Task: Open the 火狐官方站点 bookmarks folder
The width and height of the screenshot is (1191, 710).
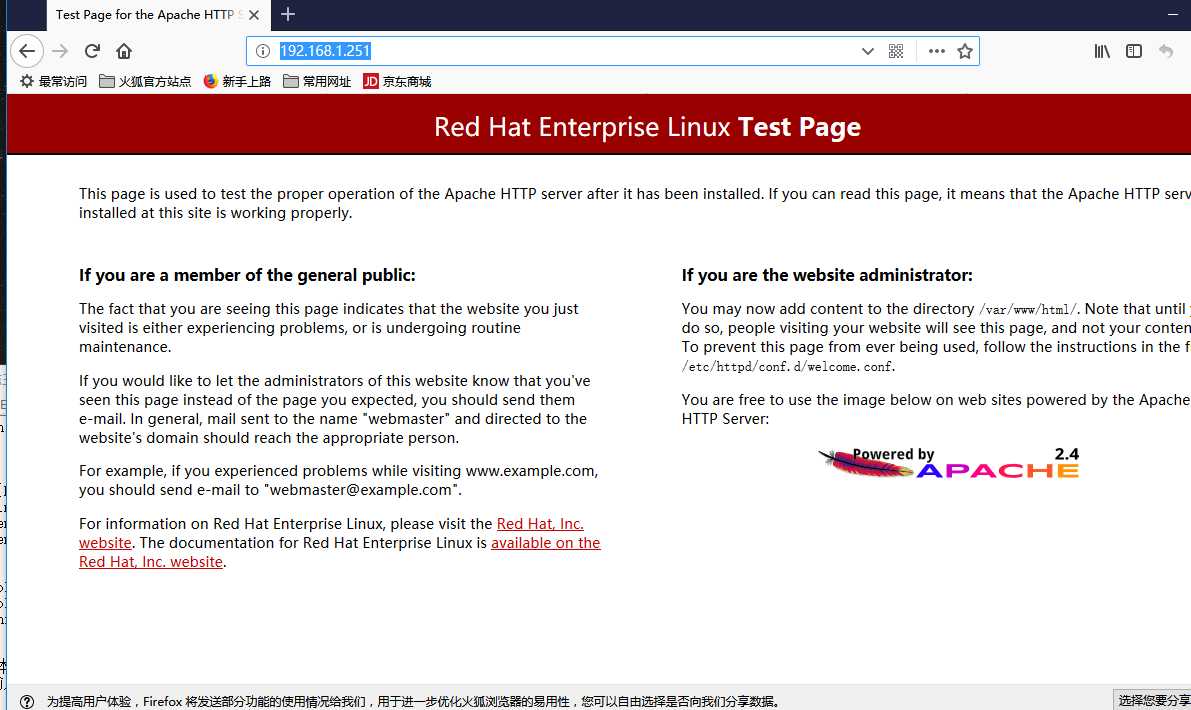Action: (x=145, y=81)
